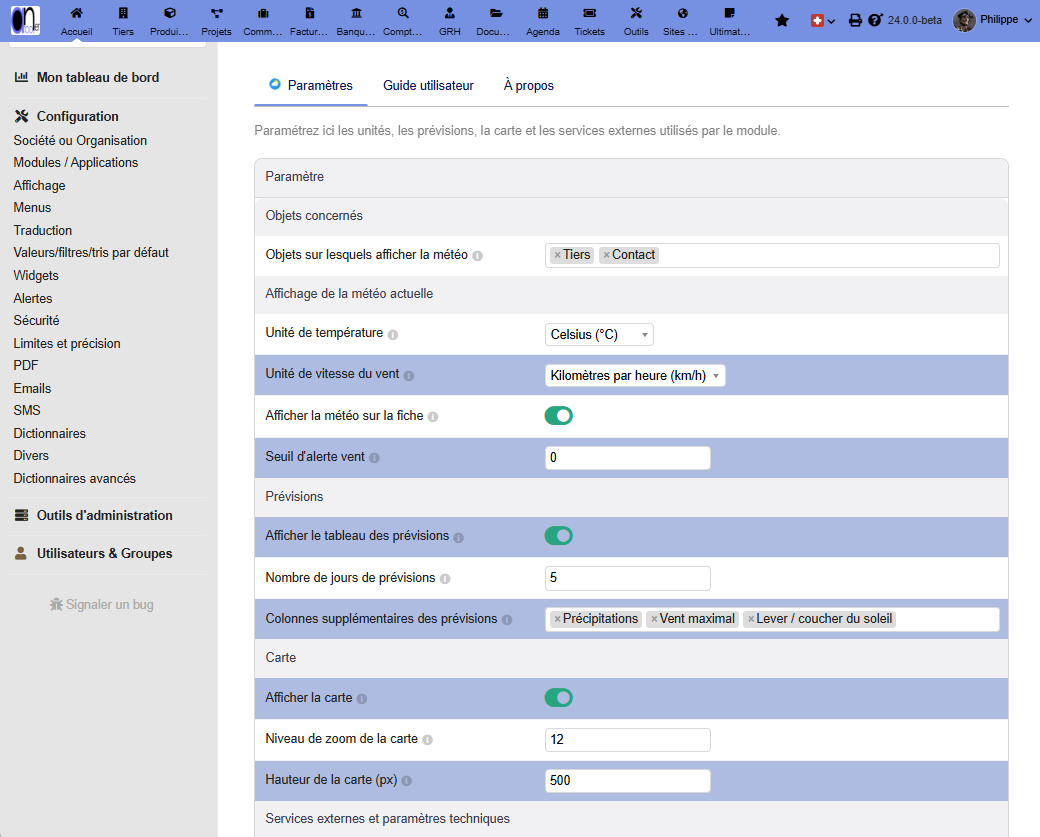Screen dimensions: 1040x837
Task: Open the À propos tab
Action: 529,86
